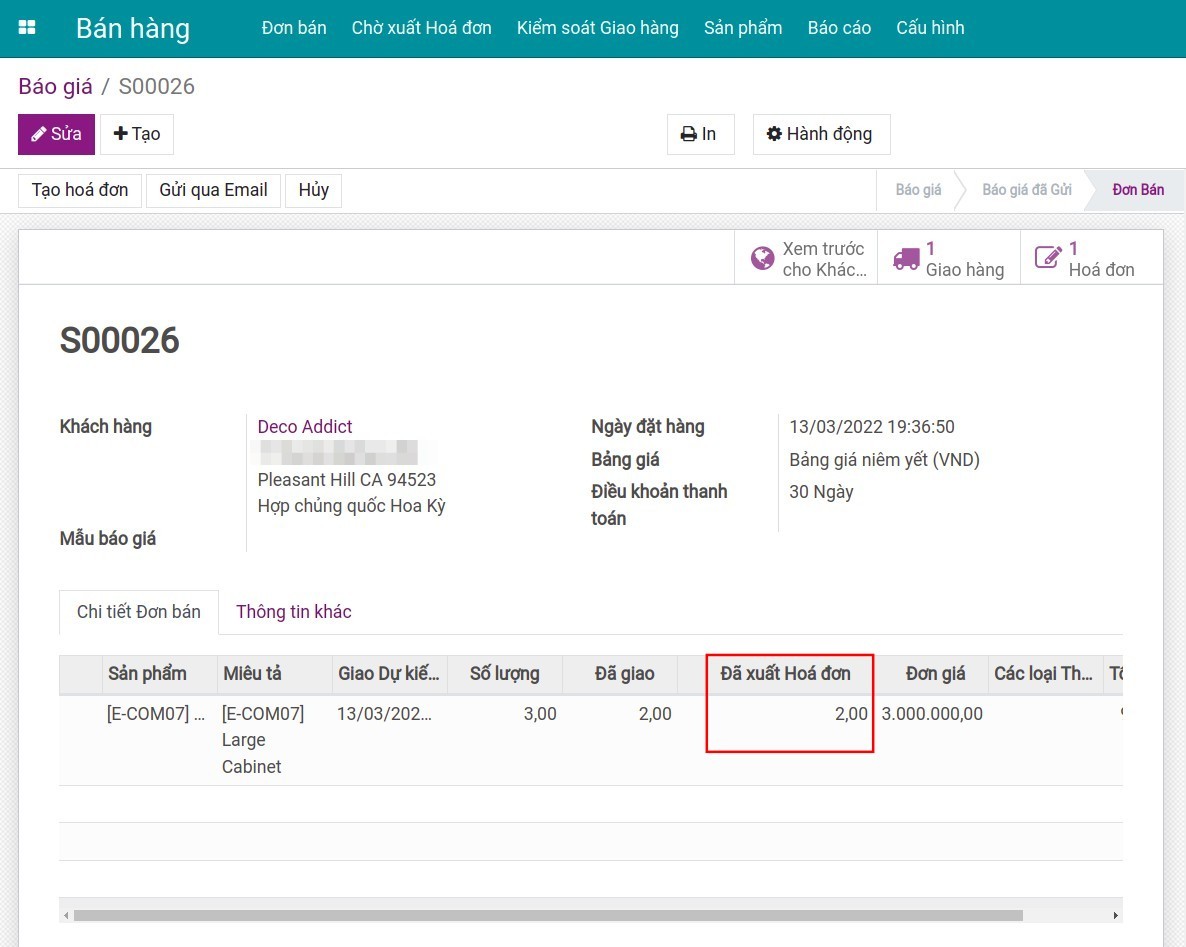Switch to Thông tin khác tab
The image size is (1186, 947).
pyautogui.click(x=293, y=612)
